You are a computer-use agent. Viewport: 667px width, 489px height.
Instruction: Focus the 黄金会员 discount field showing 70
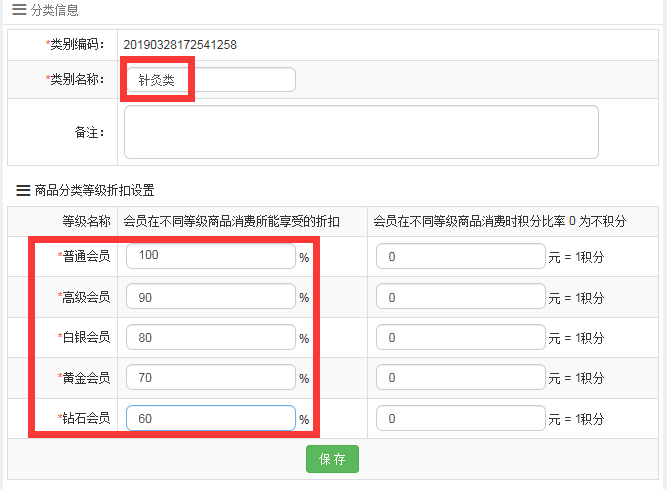(x=211, y=378)
